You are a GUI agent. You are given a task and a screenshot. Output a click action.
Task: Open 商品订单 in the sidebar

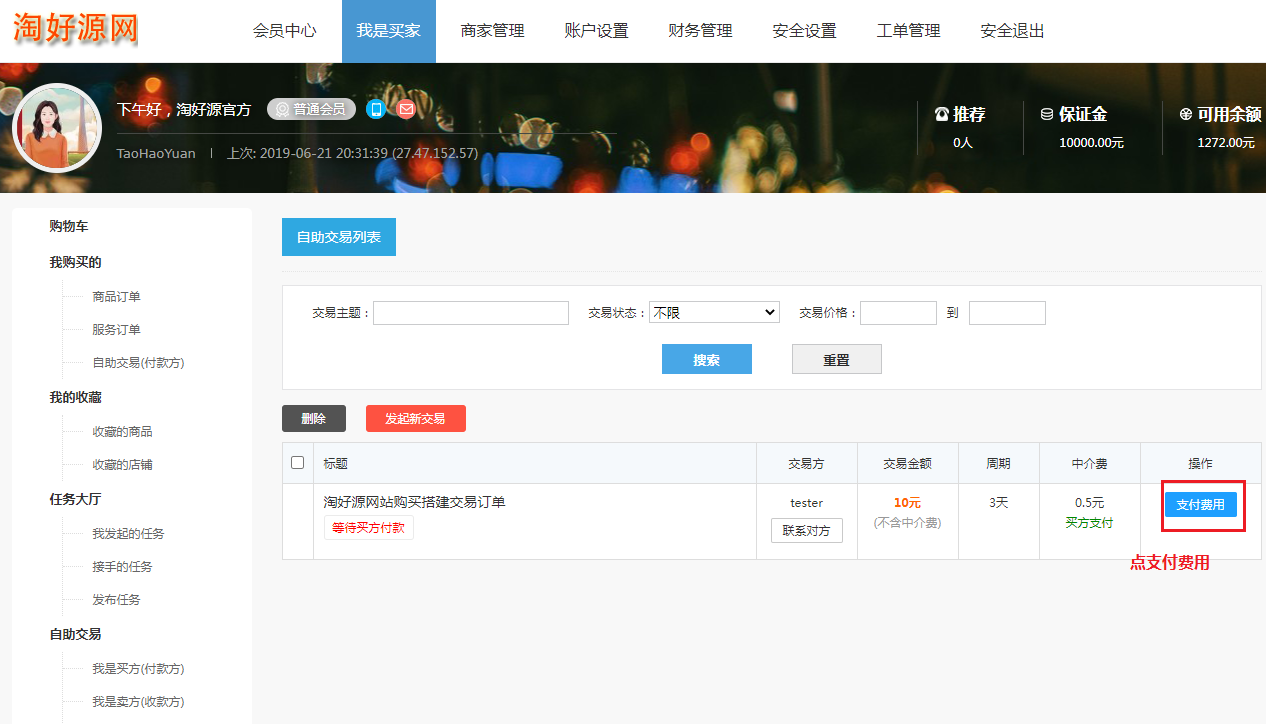click(x=116, y=297)
